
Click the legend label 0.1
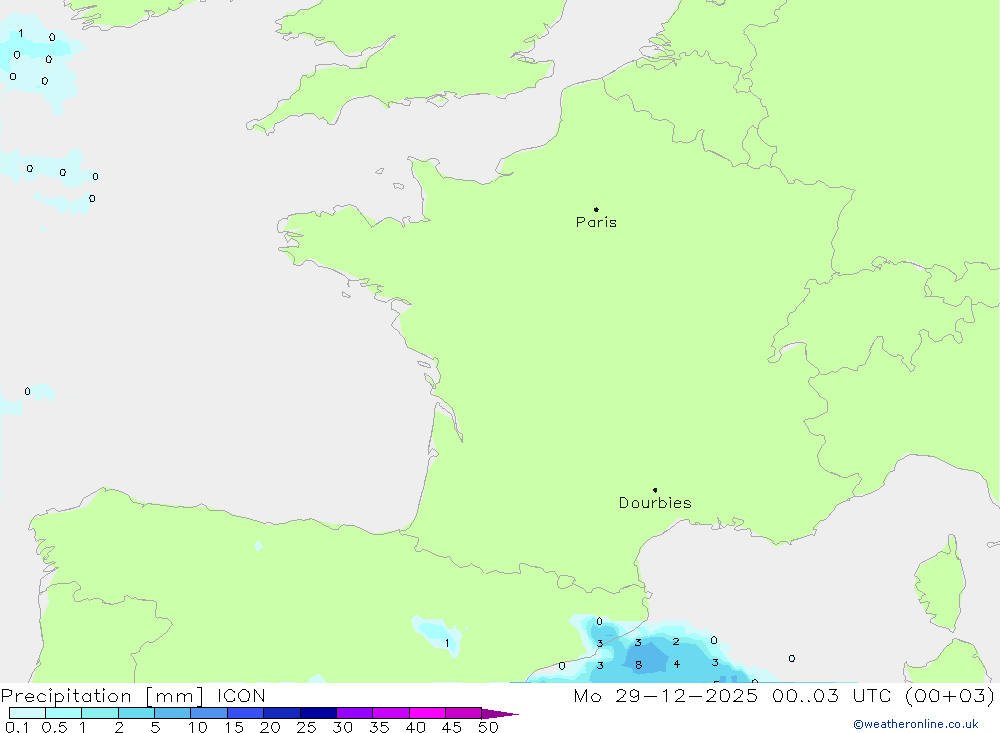pos(17,727)
